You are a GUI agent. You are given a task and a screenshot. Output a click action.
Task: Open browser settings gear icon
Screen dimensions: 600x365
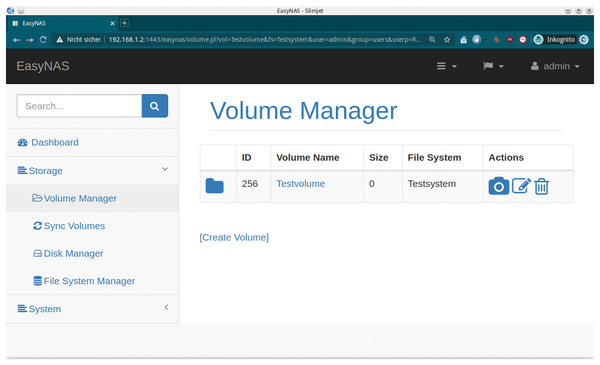pyautogui.click(x=584, y=39)
